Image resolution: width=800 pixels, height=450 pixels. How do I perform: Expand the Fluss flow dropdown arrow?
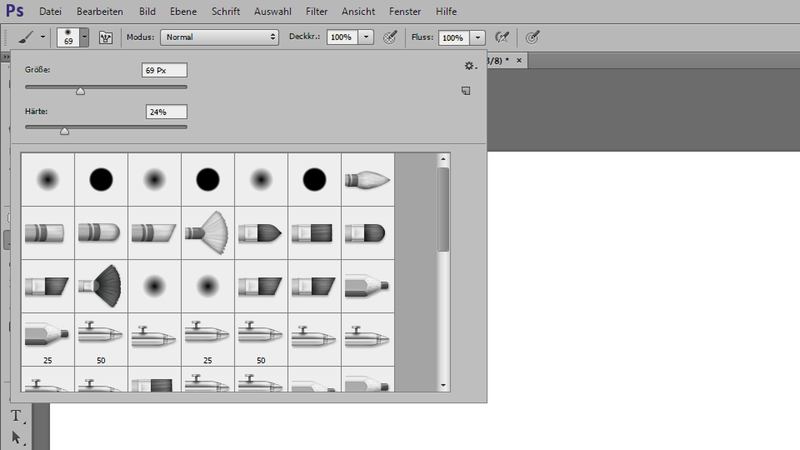(x=478, y=37)
